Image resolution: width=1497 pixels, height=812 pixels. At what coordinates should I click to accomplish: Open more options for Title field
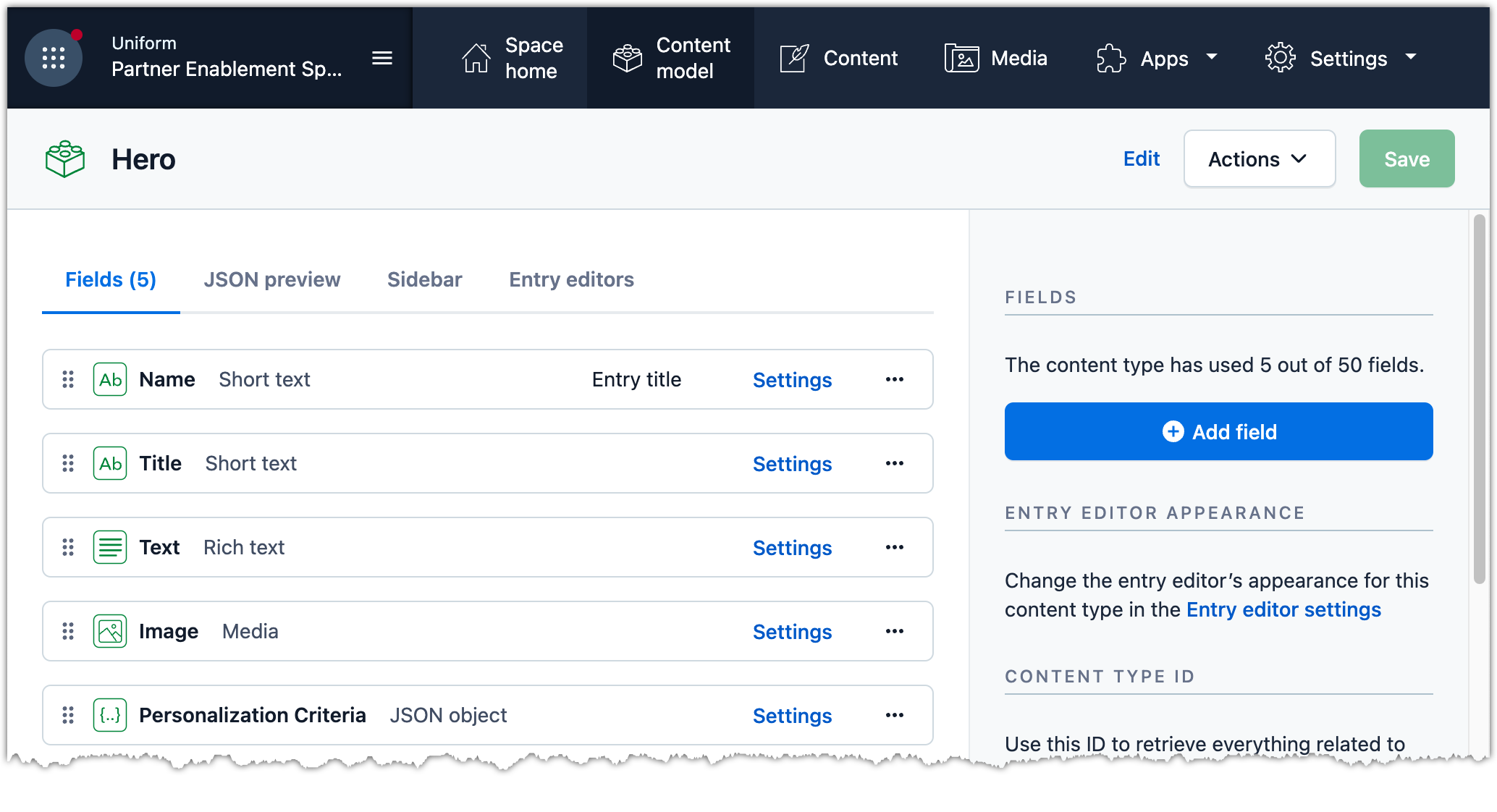[x=895, y=463]
